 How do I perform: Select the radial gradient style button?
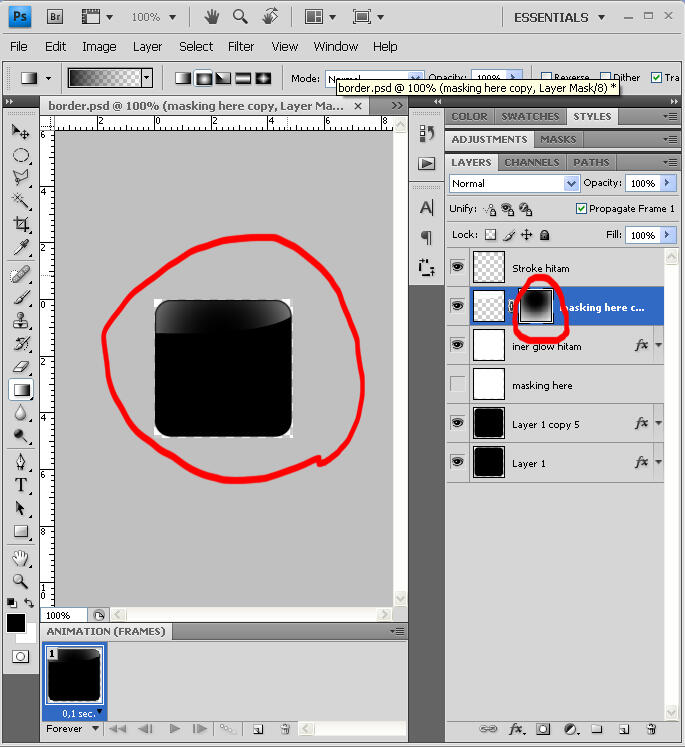point(204,78)
